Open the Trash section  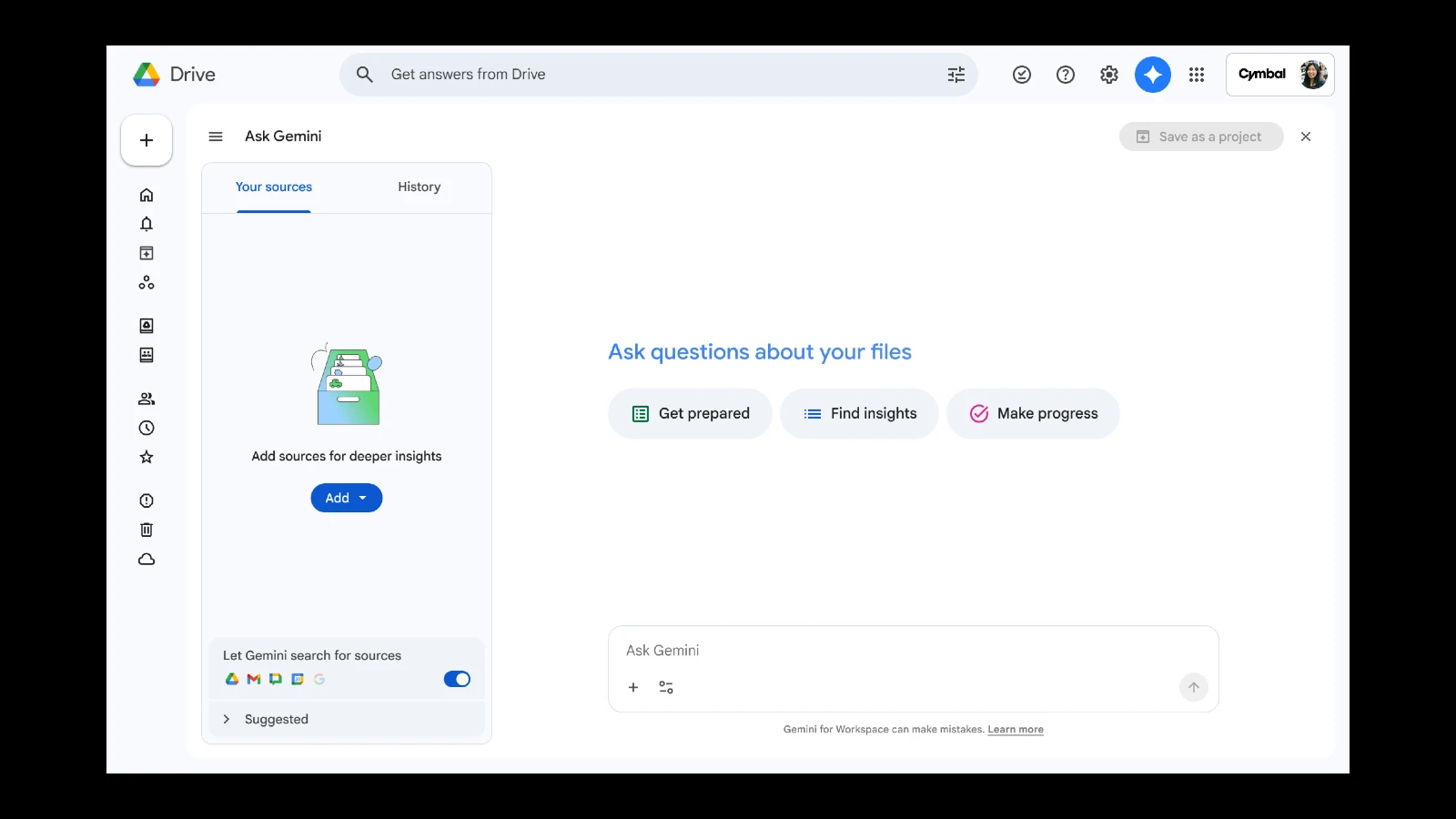(x=146, y=529)
